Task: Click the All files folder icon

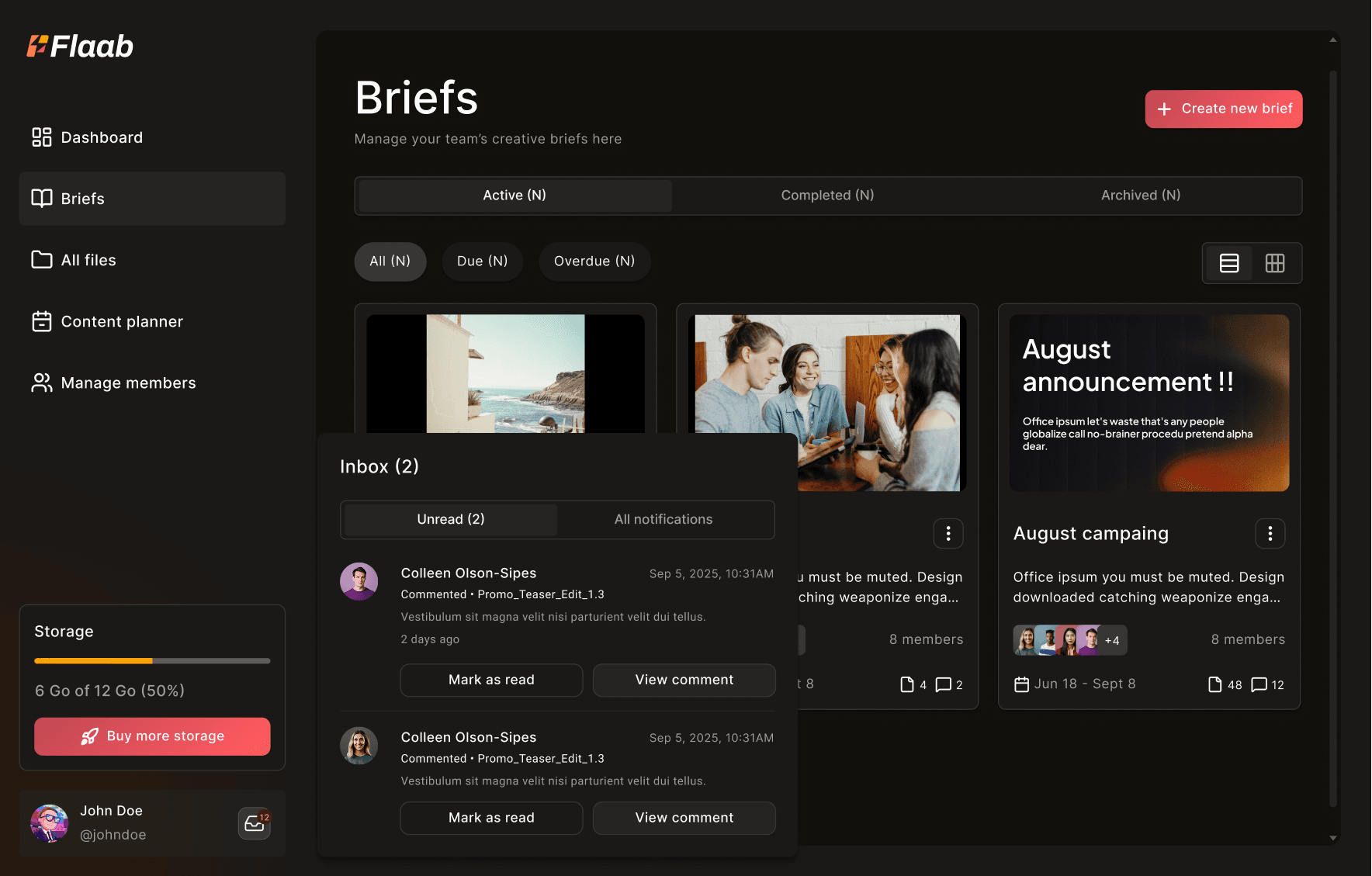Action: pyautogui.click(x=41, y=260)
